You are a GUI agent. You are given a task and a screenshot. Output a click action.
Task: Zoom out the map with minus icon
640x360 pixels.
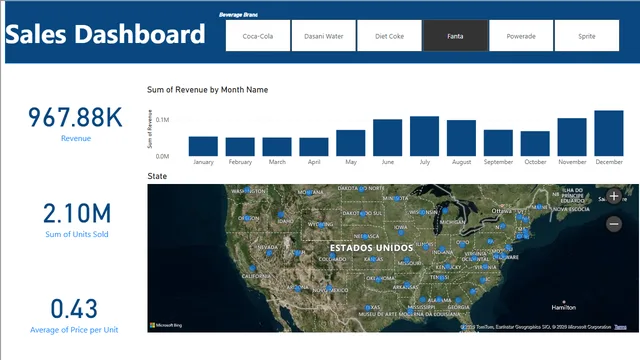(x=613, y=224)
